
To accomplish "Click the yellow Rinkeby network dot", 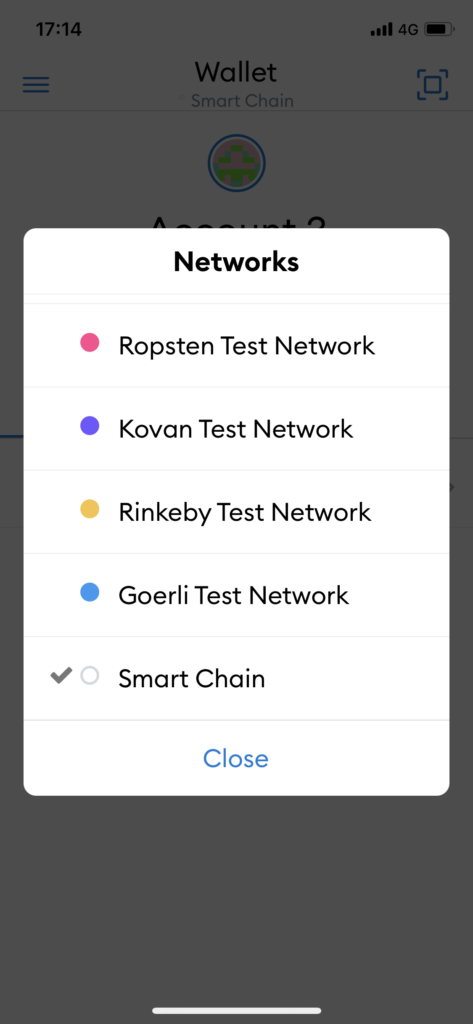I will tap(90, 509).
